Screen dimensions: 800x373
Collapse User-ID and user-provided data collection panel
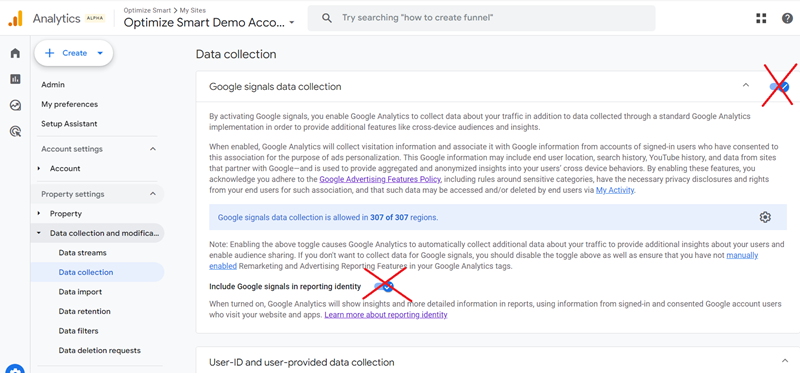(x=785, y=361)
